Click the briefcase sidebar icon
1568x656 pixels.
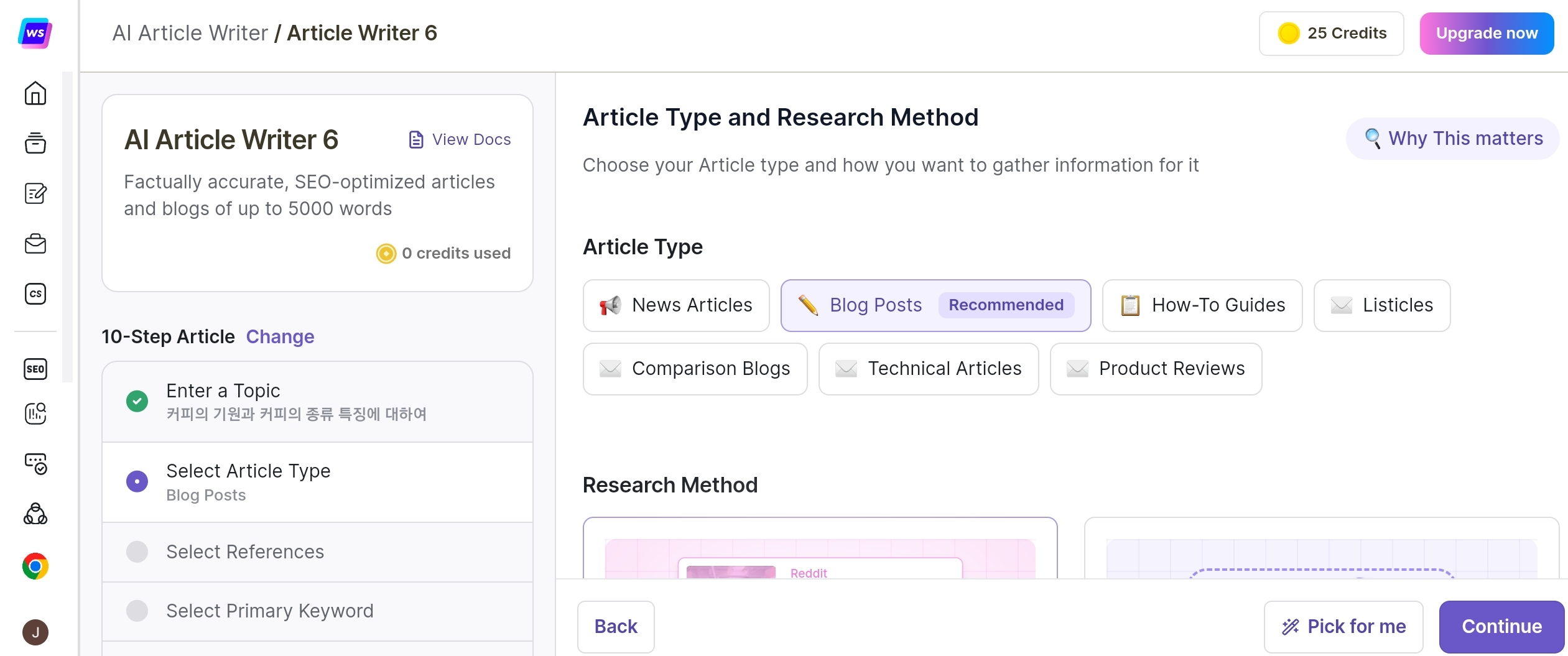[35, 243]
